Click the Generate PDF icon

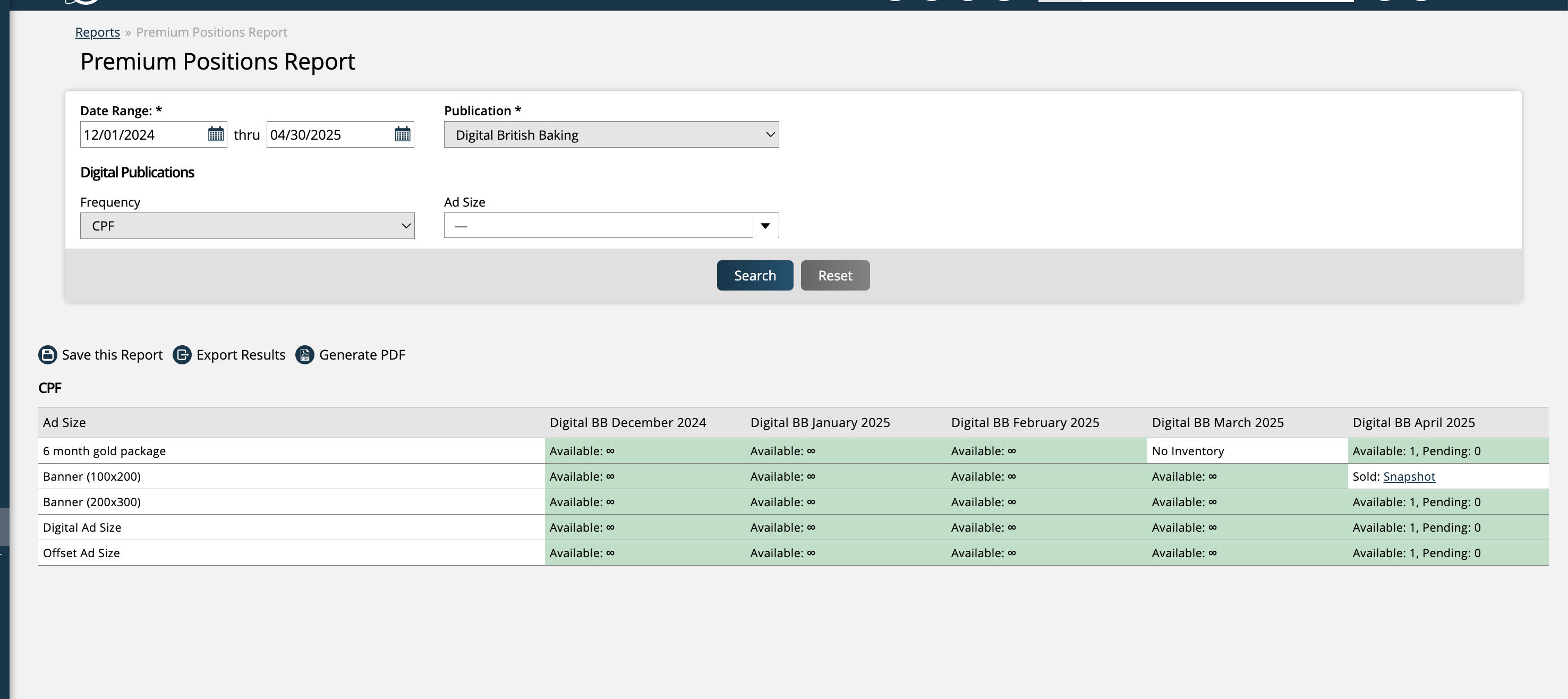tap(305, 354)
